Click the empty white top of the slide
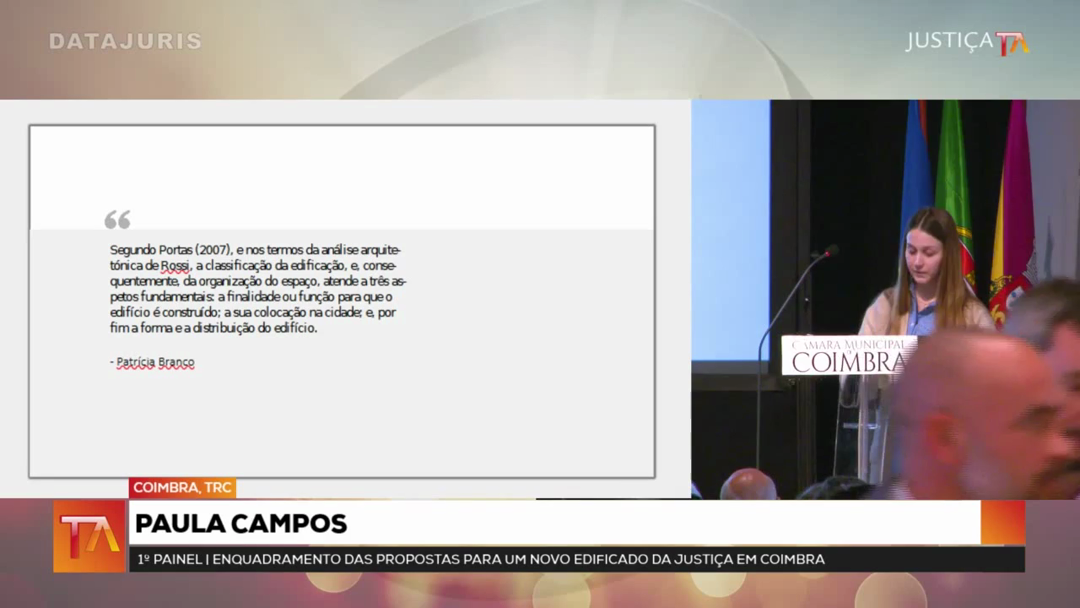The height and width of the screenshot is (608, 1080). coord(341,175)
